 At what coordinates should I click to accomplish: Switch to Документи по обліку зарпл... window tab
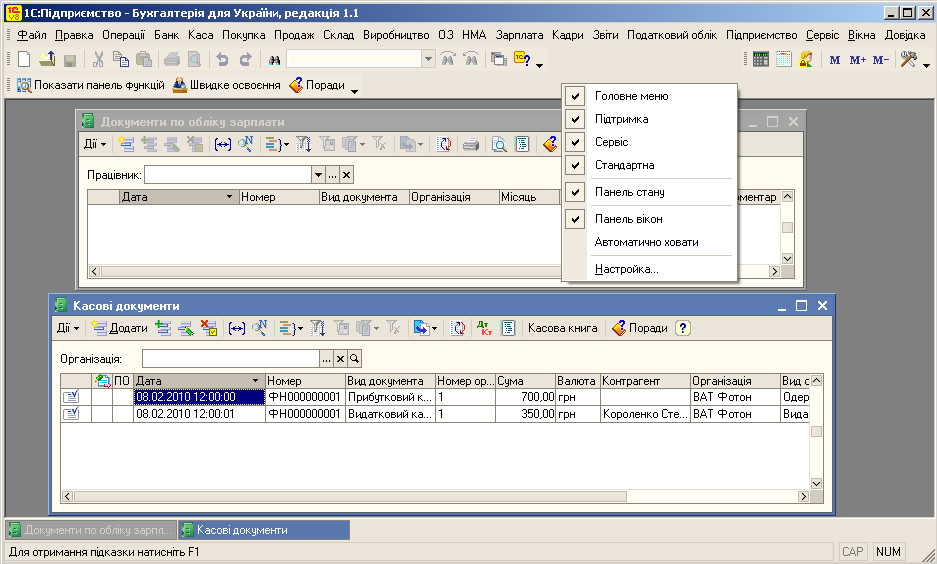click(x=91, y=530)
